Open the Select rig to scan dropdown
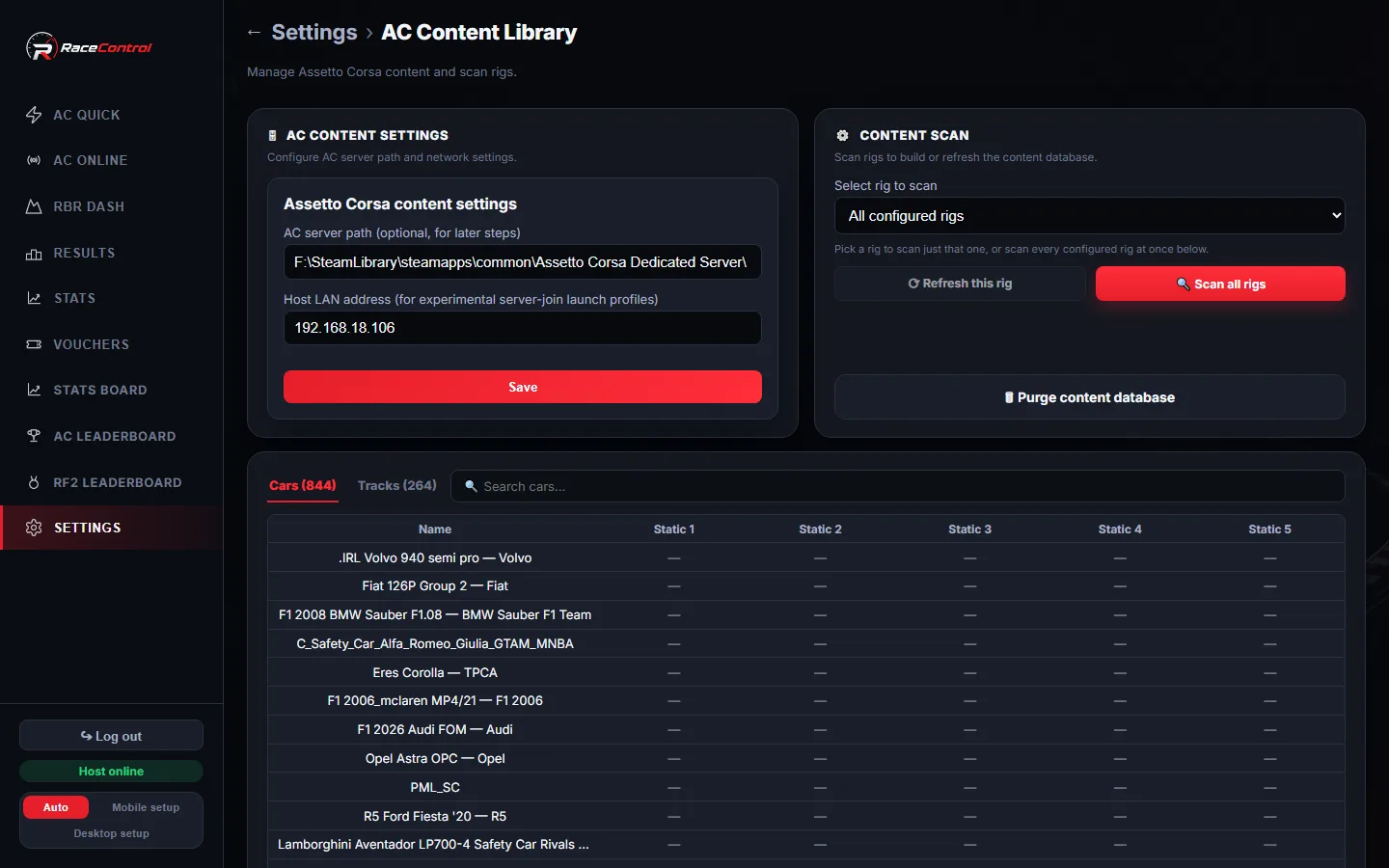The image size is (1389, 868). [1089, 216]
